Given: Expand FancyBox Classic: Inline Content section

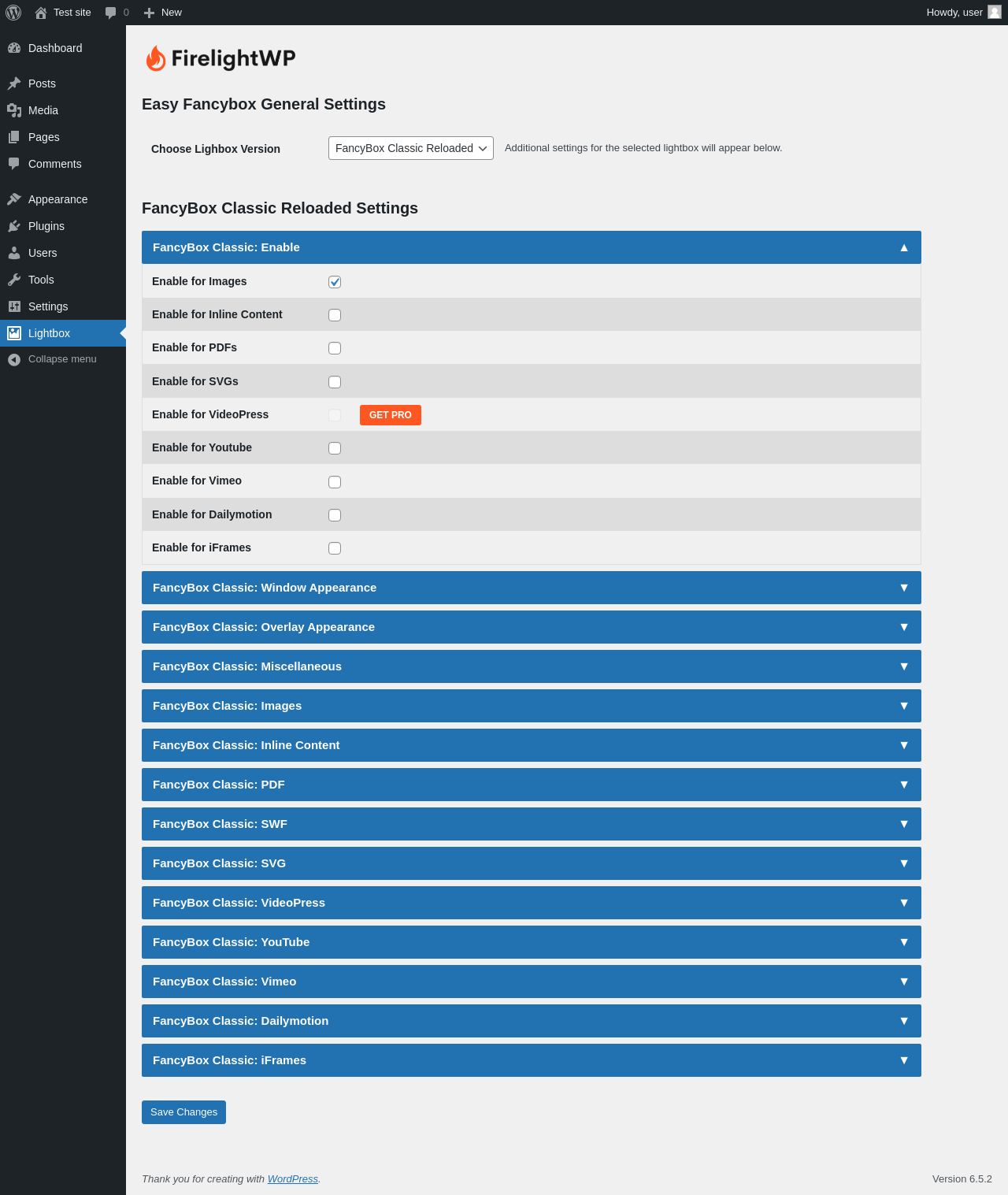Looking at the screenshot, I should pos(532,745).
